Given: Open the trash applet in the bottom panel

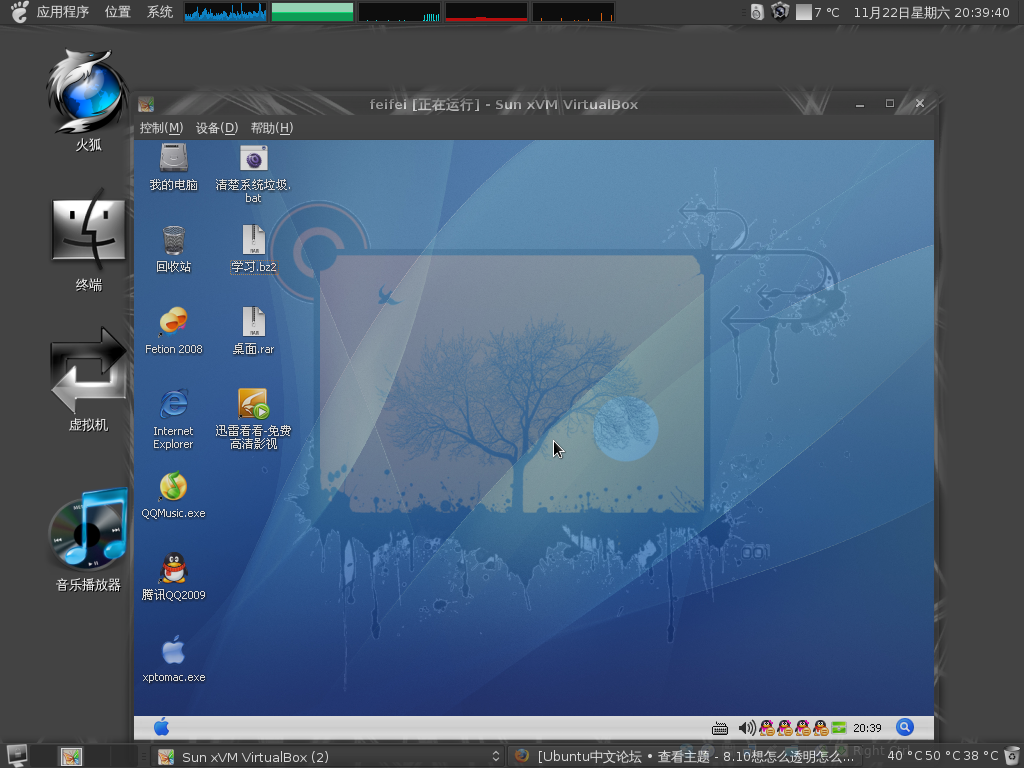Looking at the screenshot, I should (1012, 756).
